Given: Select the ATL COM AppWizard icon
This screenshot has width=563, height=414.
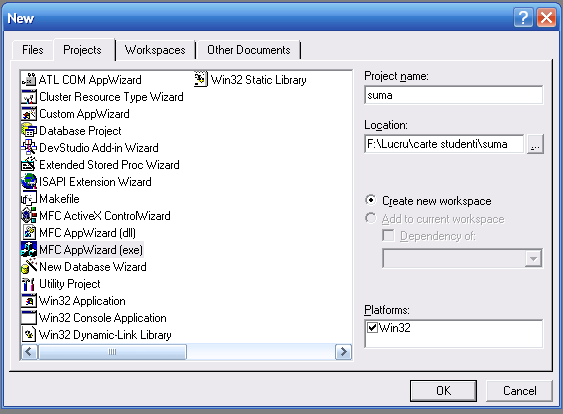Looking at the screenshot, I should (29, 80).
